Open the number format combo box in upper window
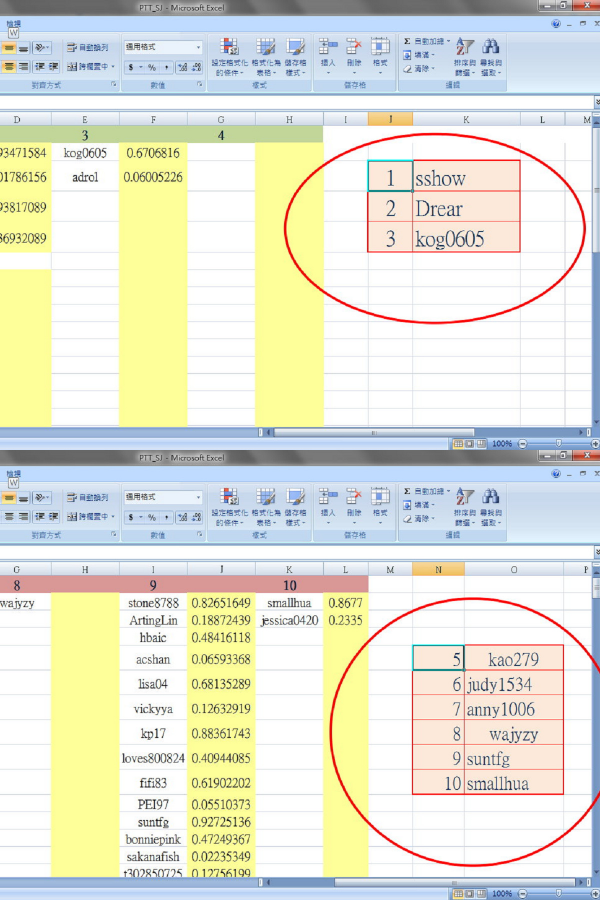 [x=163, y=47]
